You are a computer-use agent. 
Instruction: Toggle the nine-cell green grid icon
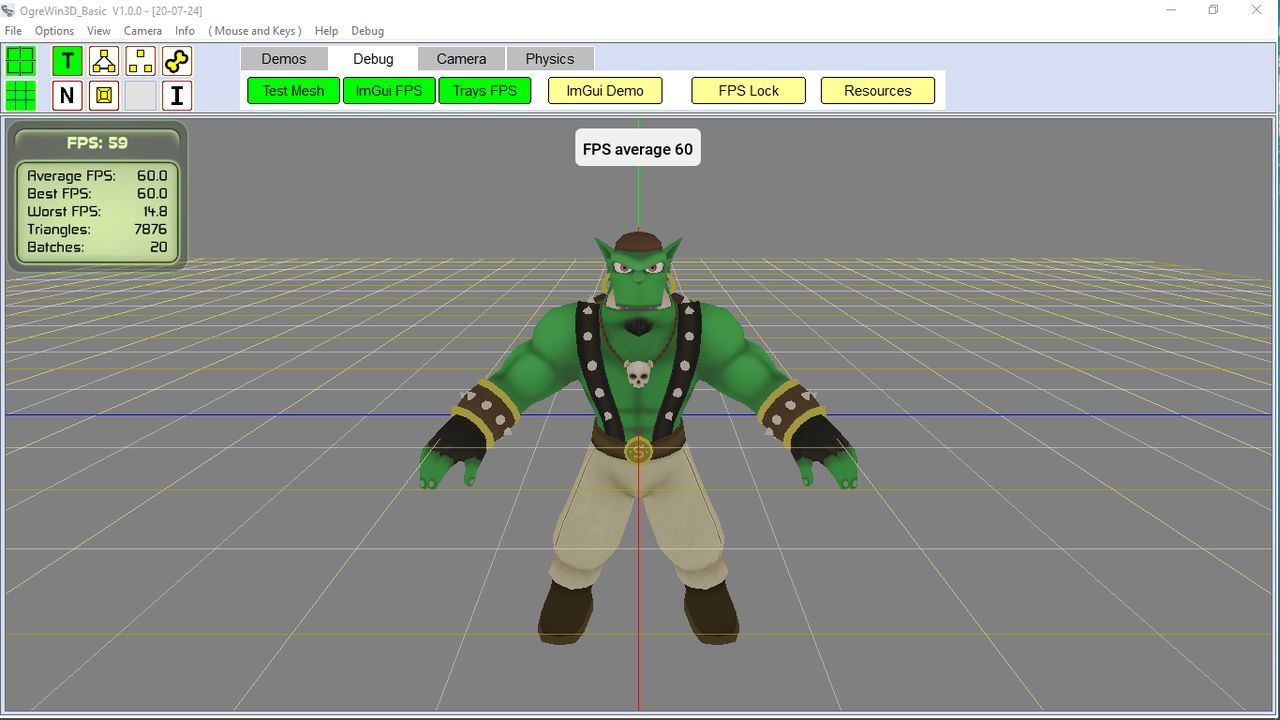pyautogui.click(x=21, y=96)
